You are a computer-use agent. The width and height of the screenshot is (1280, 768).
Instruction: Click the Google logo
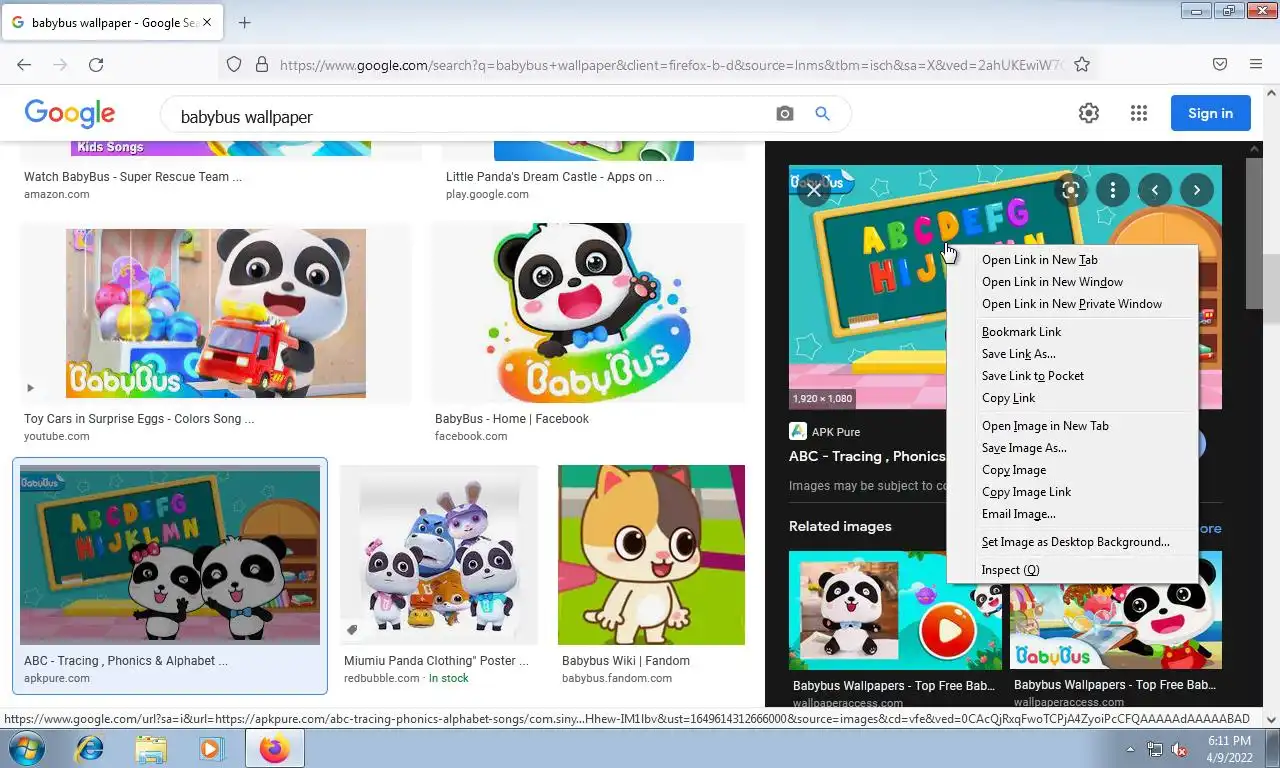point(70,113)
